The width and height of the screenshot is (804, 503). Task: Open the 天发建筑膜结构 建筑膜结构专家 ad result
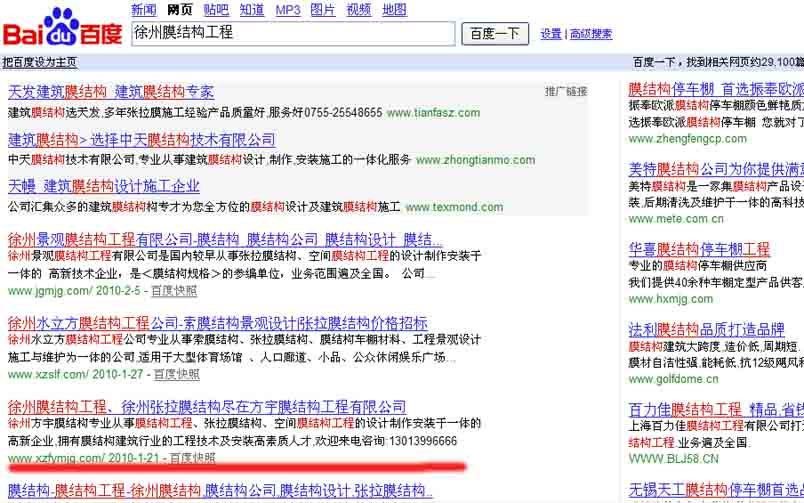(x=111, y=92)
